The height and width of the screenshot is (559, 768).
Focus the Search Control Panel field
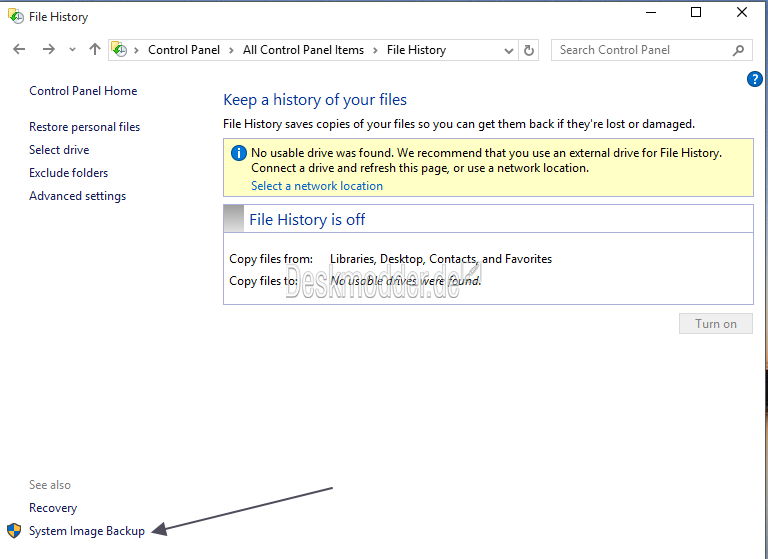click(651, 50)
